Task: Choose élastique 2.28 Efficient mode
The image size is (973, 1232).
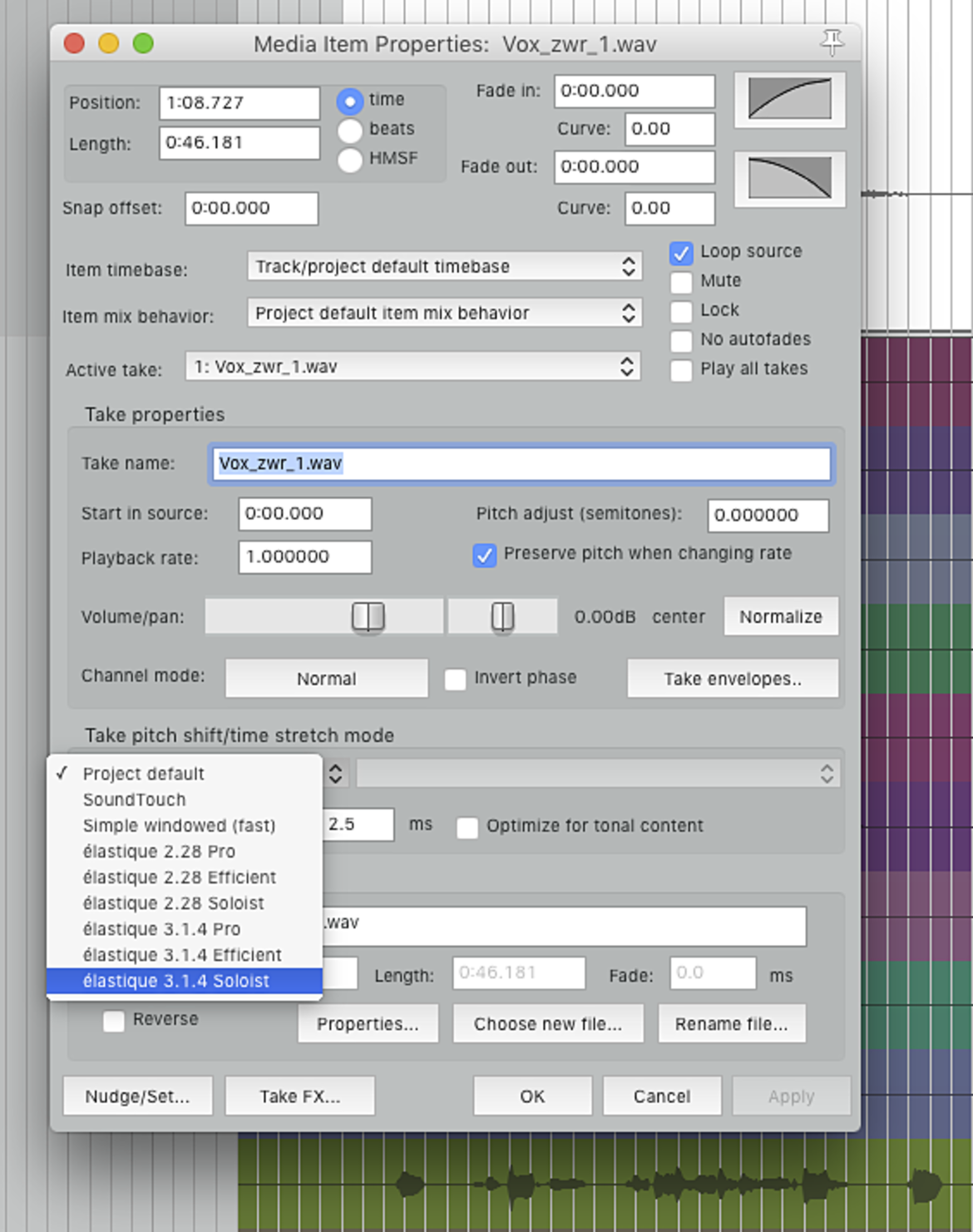Action: click(x=185, y=877)
